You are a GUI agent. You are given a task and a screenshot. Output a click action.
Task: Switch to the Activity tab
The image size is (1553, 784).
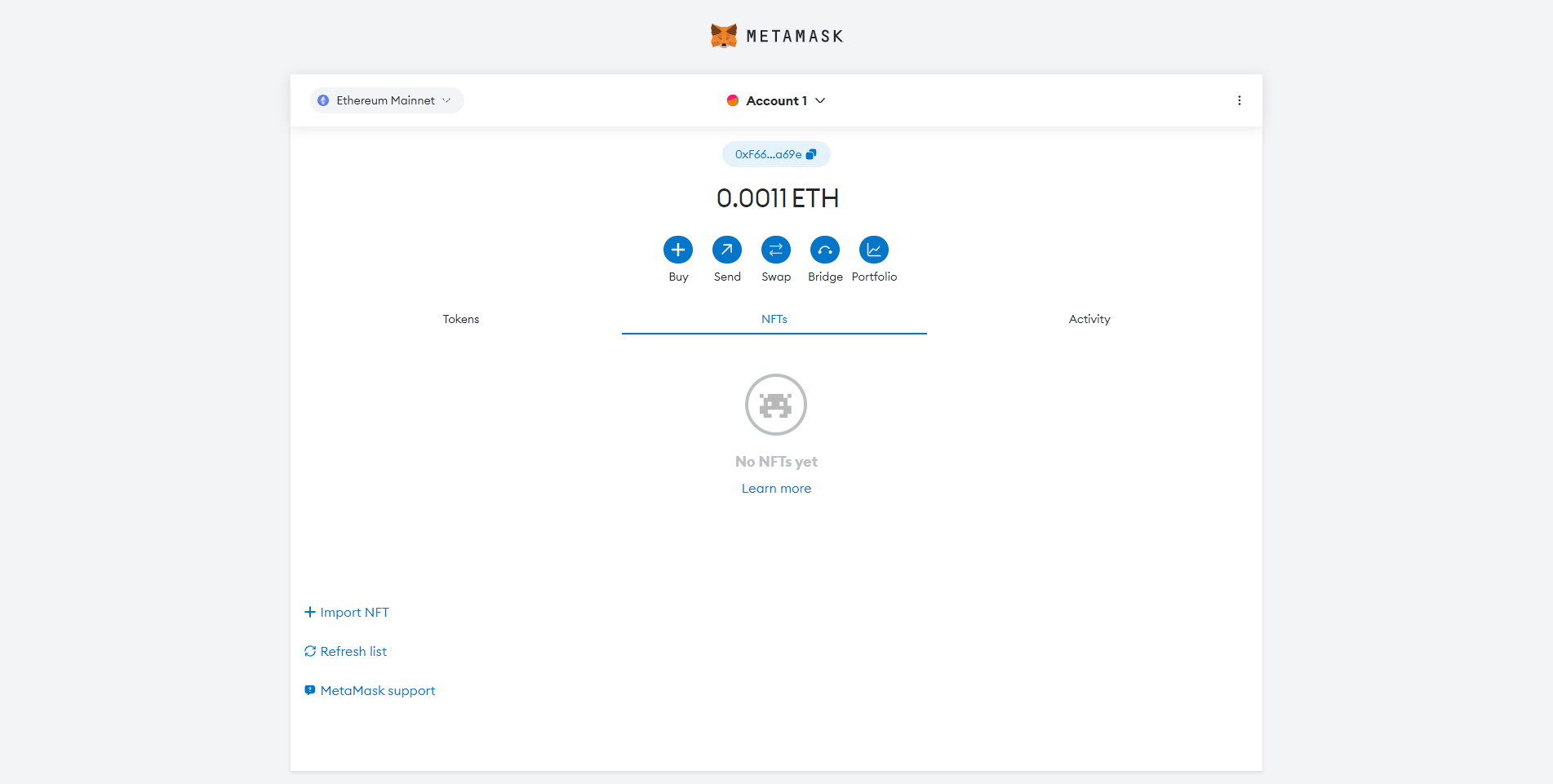pyautogui.click(x=1089, y=319)
